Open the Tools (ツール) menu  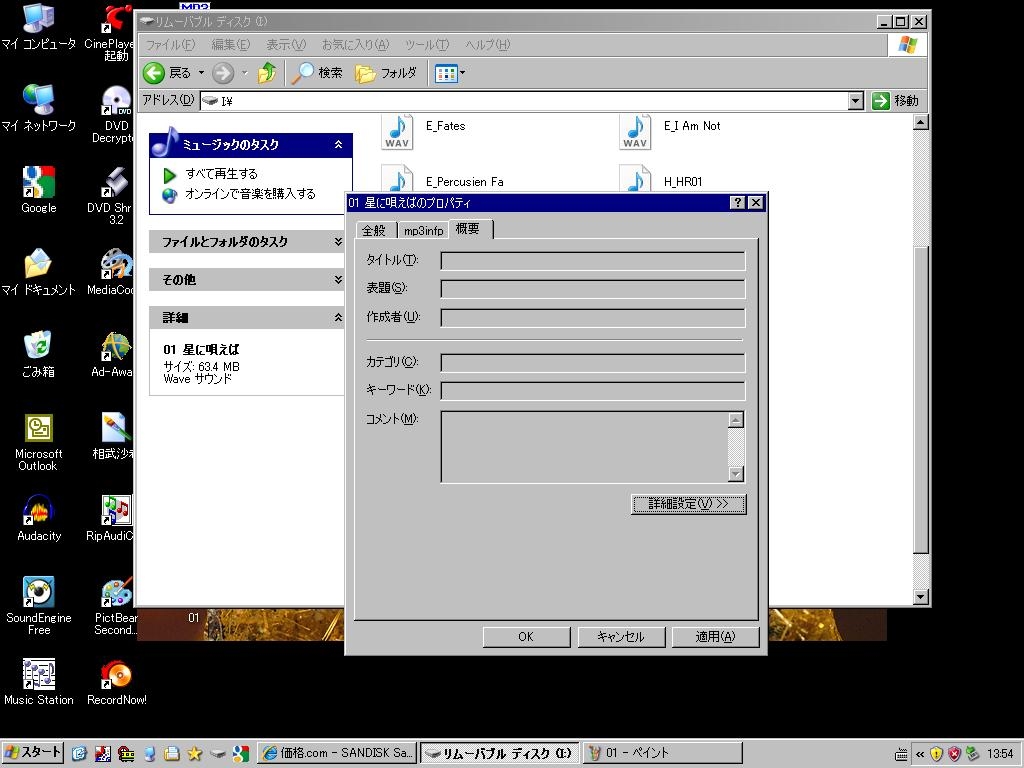(x=427, y=45)
